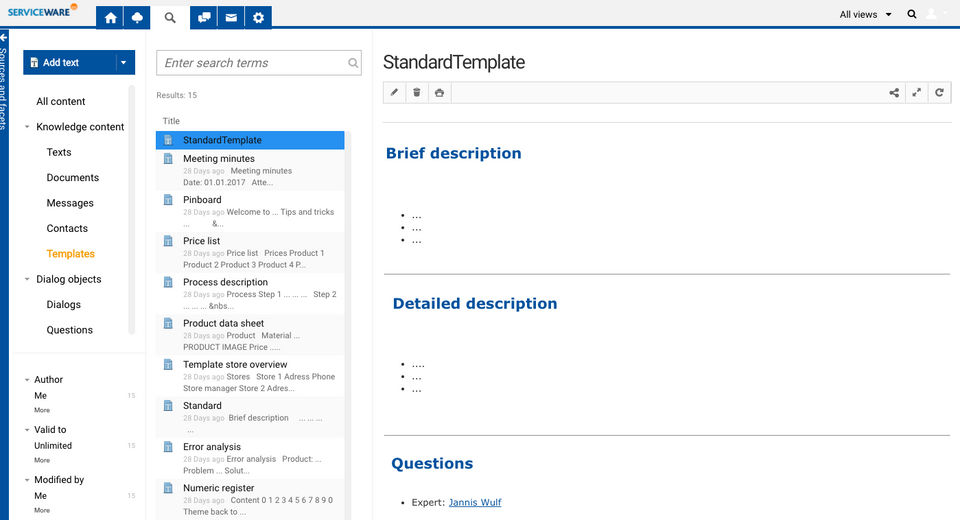Select Documents in the sidebar
This screenshot has width=960, height=520.
pyautogui.click(x=73, y=178)
